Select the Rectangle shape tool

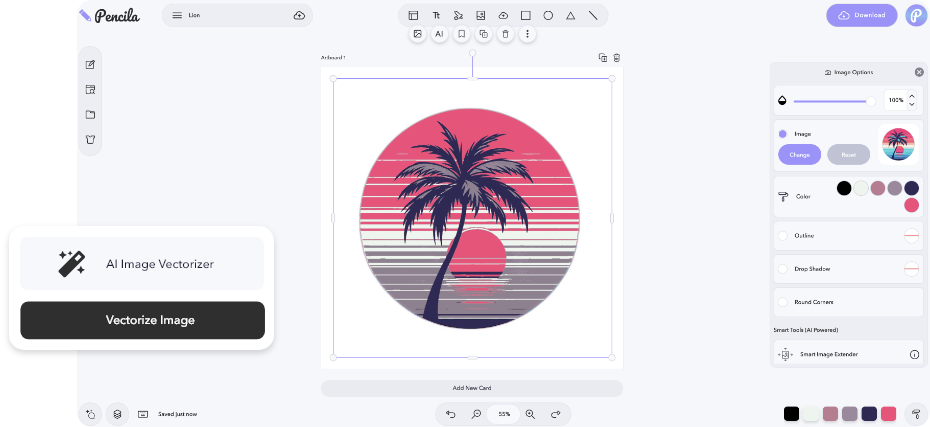tap(526, 16)
